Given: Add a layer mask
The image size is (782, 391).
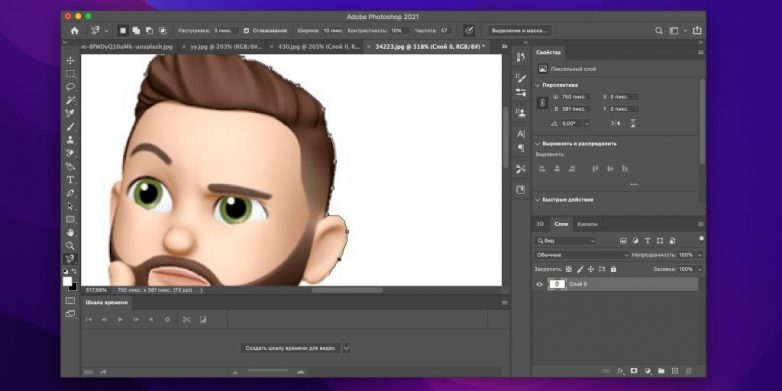Looking at the screenshot, I should click(634, 371).
